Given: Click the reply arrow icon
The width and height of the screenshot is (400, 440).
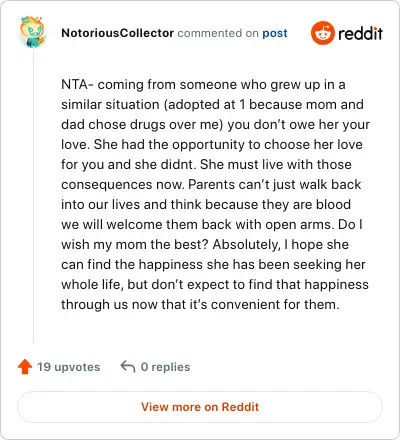Looking at the screenshot, I should (x=128, y=366).
